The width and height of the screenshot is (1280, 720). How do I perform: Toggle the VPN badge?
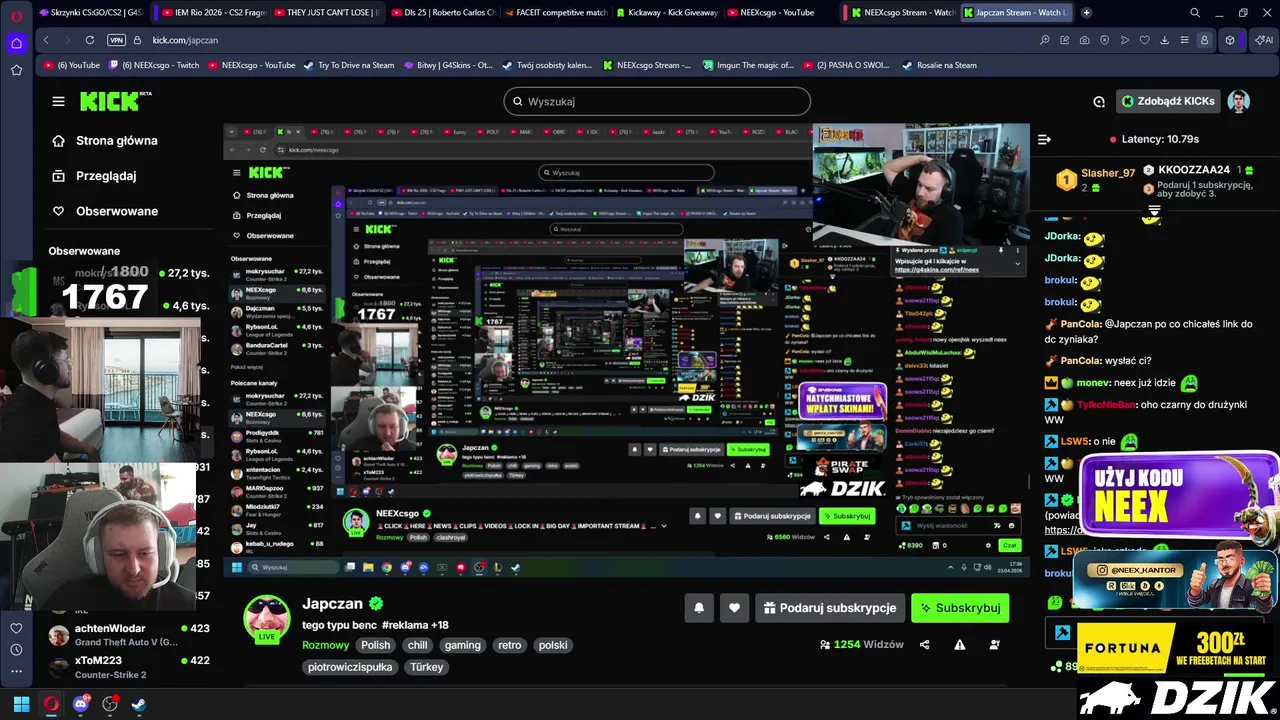tap(116, 40)
